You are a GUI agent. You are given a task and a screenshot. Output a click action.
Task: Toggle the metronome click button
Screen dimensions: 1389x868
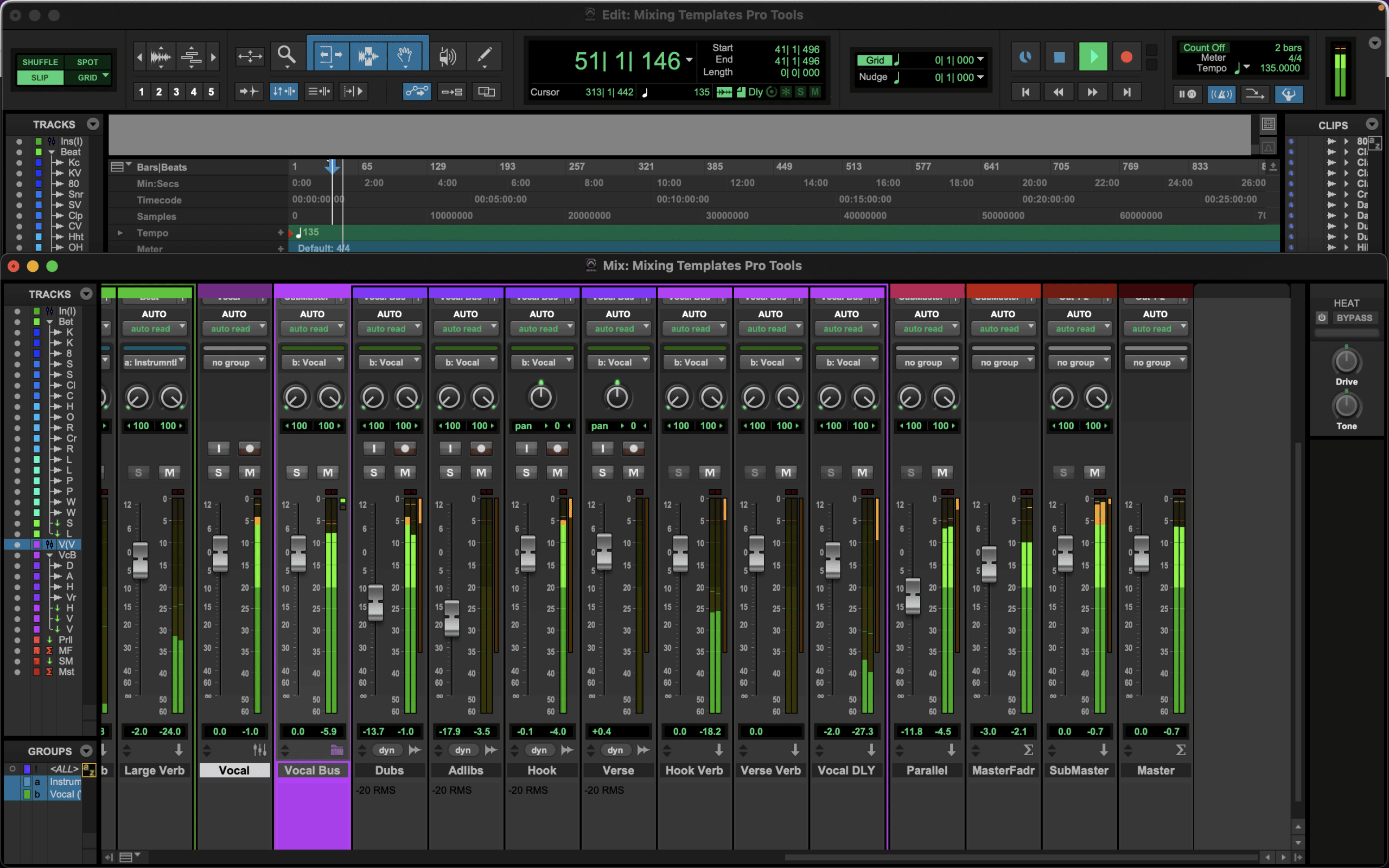coord(1221,94)
